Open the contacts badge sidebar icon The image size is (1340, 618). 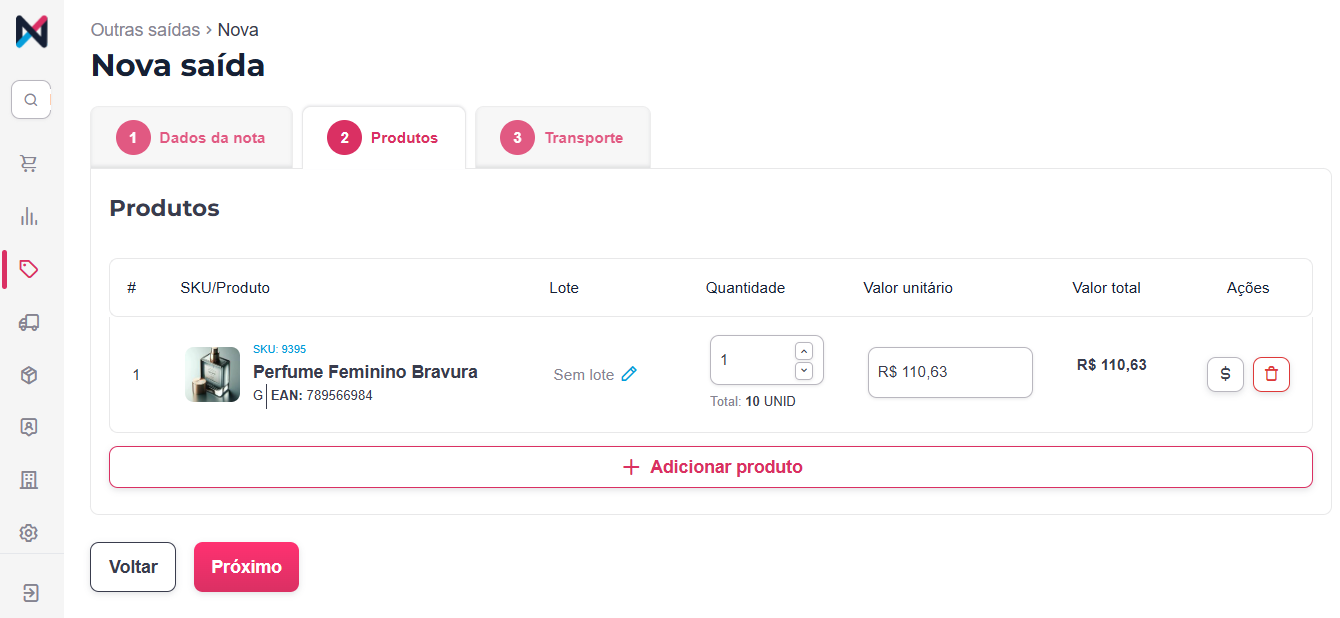coord(29,427)
